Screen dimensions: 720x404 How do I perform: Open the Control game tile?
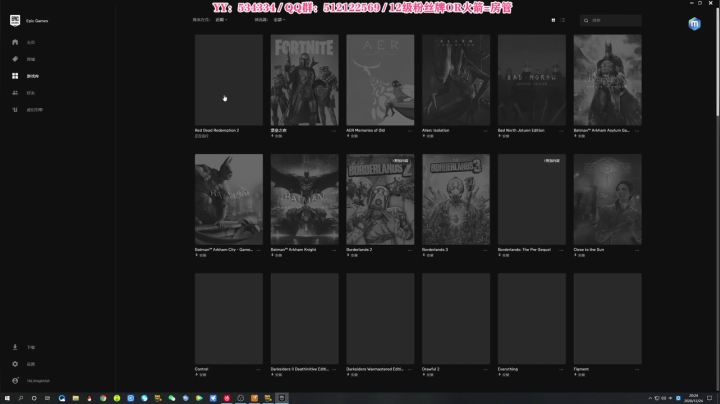pyautogui.click(x=229, y=319)
